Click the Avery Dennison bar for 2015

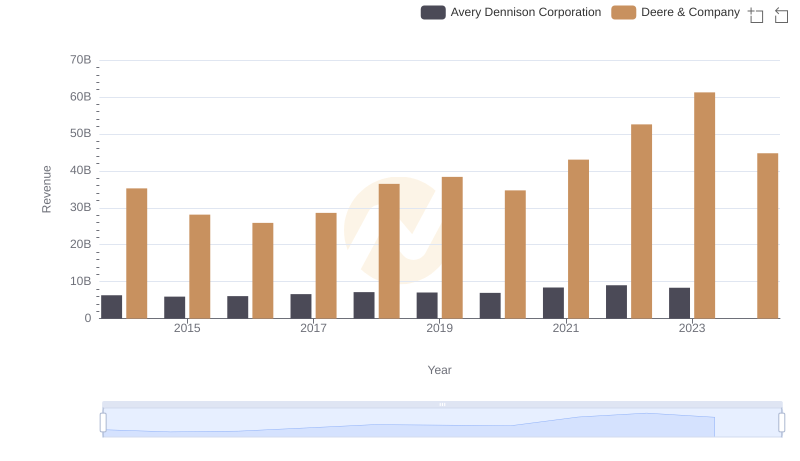[x=174, y=308]
